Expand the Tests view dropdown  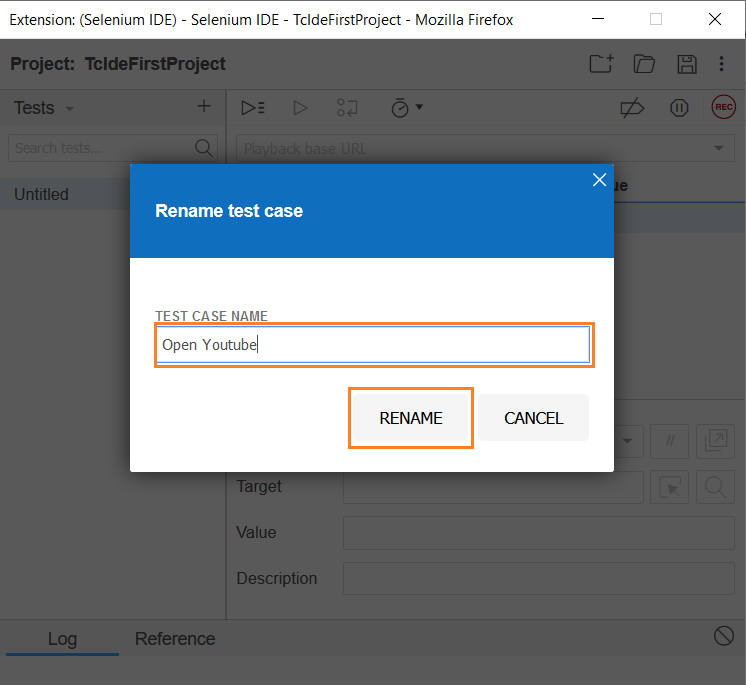pyautogui.click(x=70, y=108)
